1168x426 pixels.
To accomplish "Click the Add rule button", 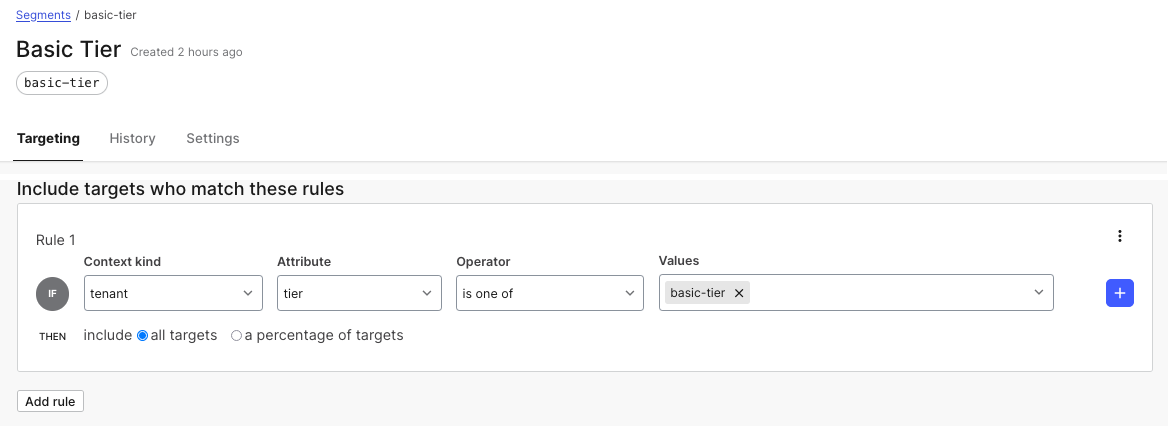I will pyautogui.click(x=51, y=401).
